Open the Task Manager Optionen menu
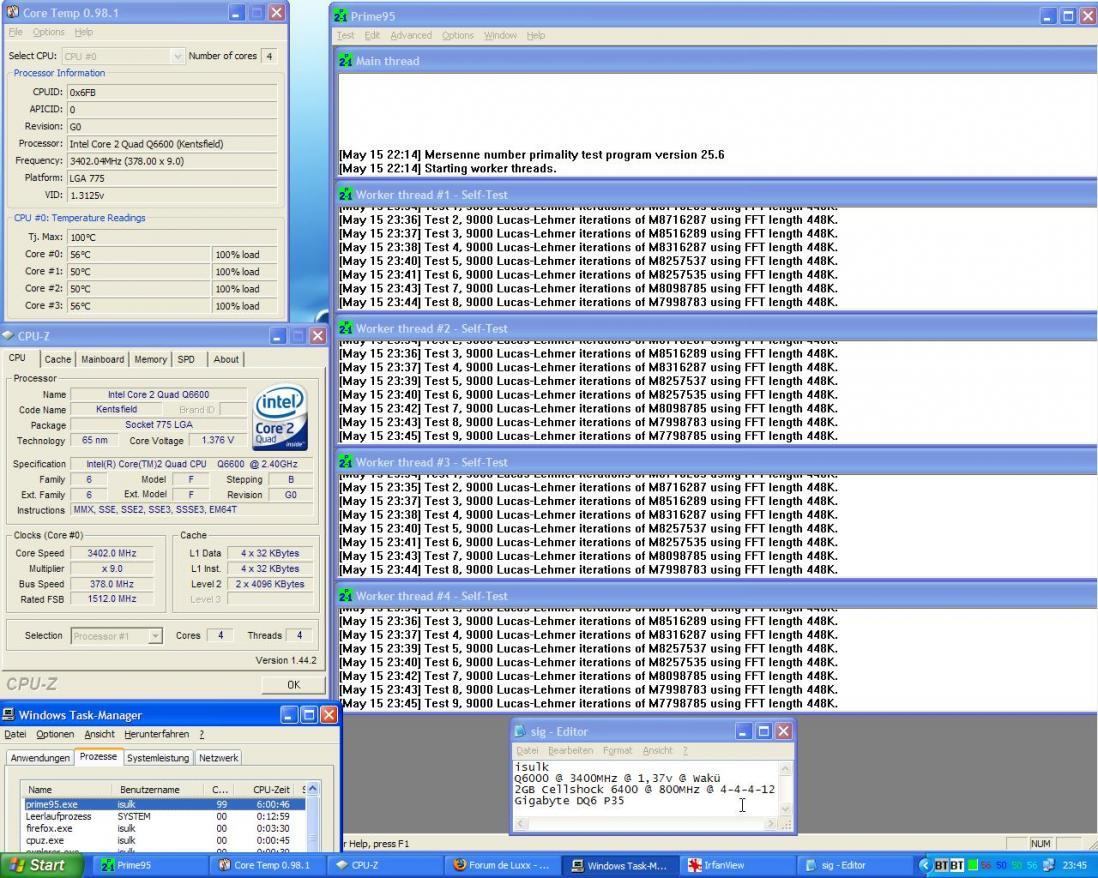 click(55, 734)
